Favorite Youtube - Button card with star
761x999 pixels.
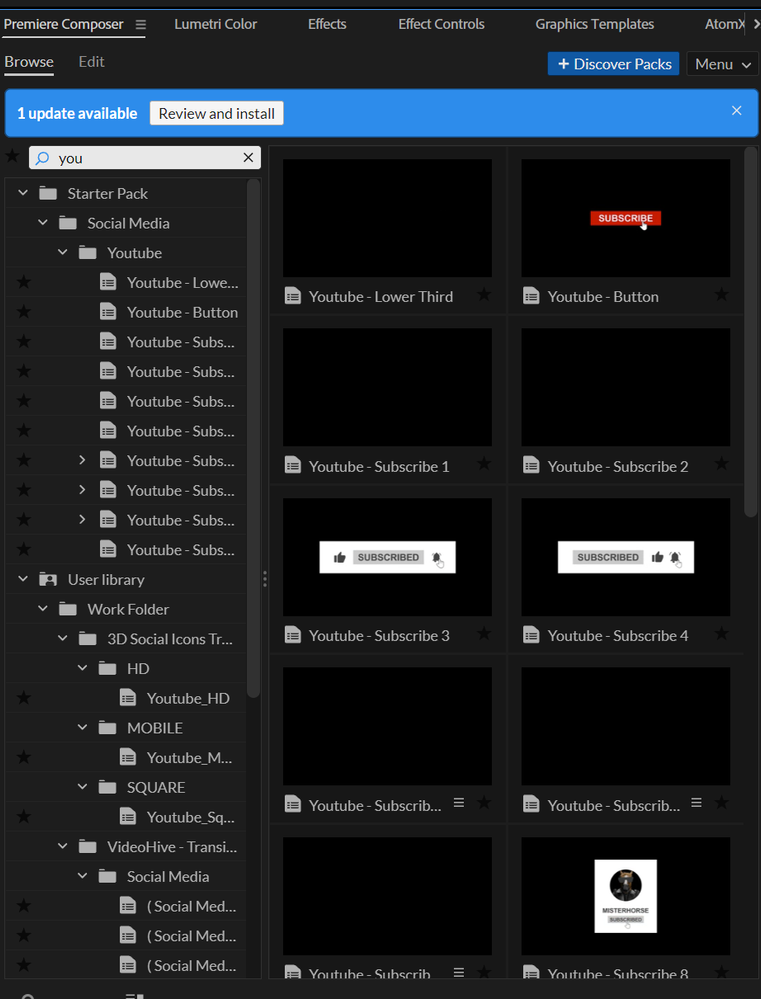[721, 294]
